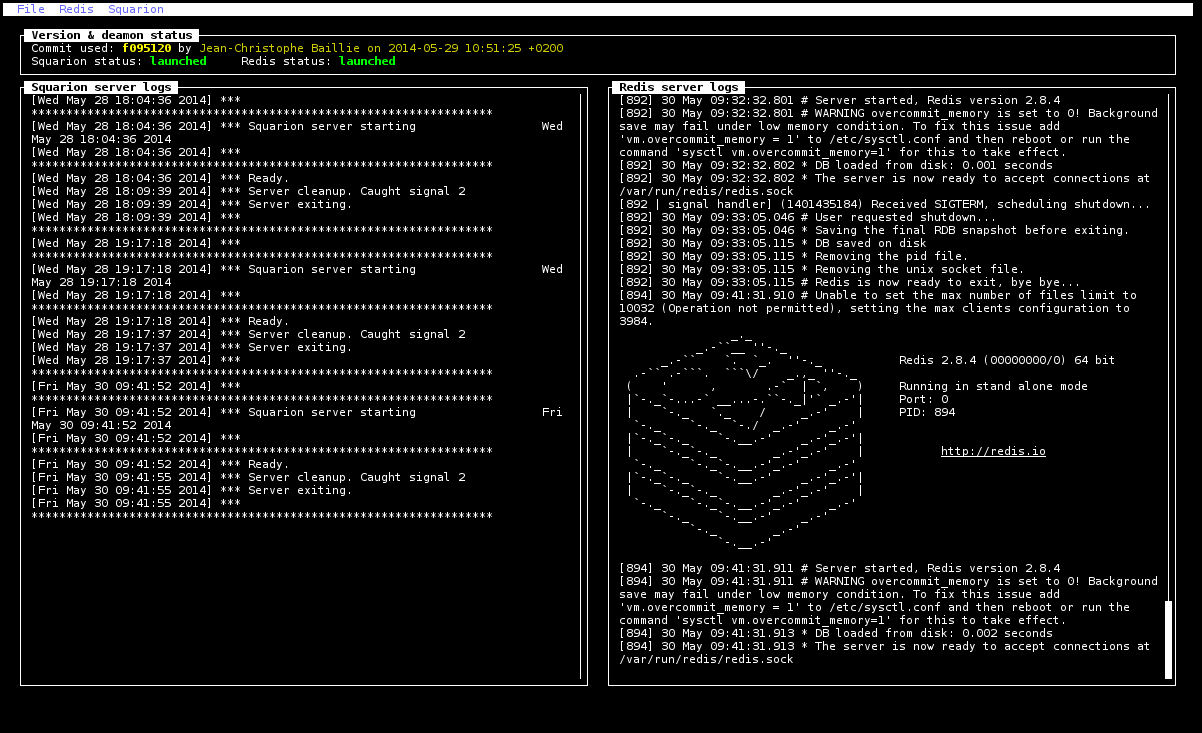Click the Redis 2.8.4 64 bit version text

1006,360
